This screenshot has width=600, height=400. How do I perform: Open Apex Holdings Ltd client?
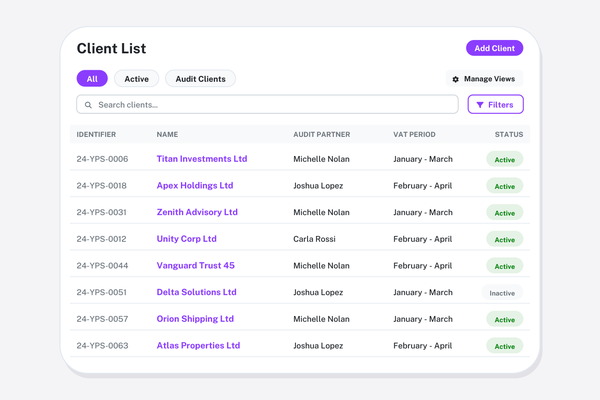click(195, 186)
